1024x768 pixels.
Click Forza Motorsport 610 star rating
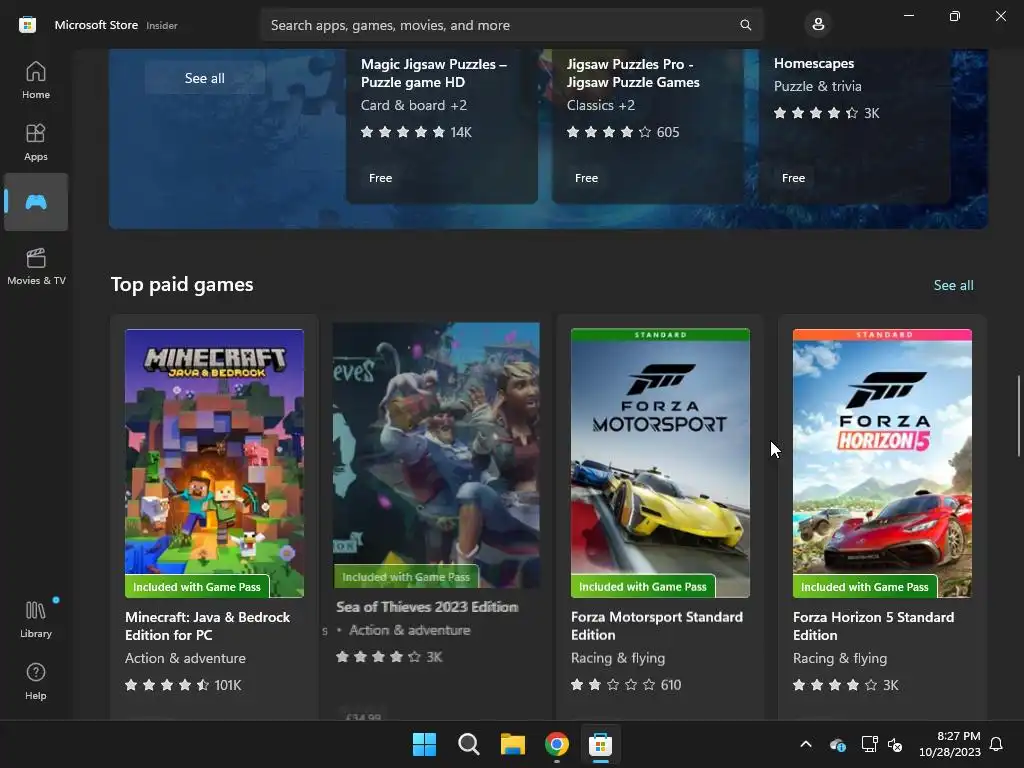pyautogui.click(x=626, y=684)
